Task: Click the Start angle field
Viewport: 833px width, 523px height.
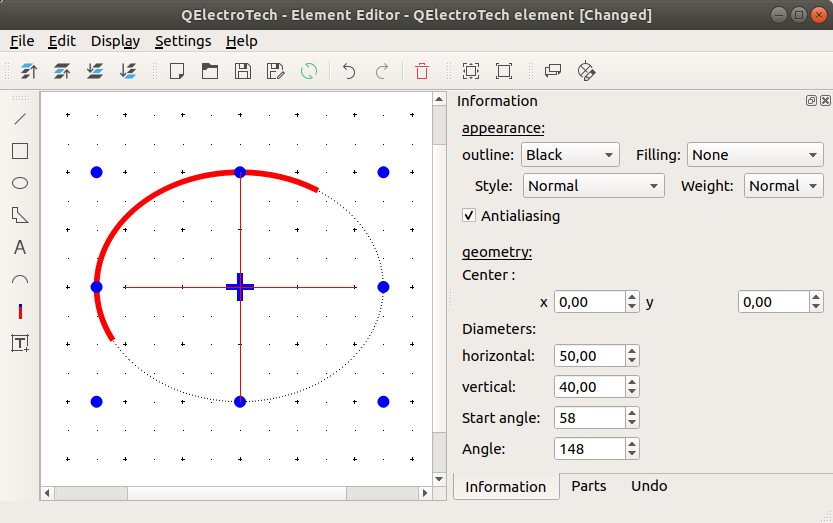Action: tap(590, 418)
